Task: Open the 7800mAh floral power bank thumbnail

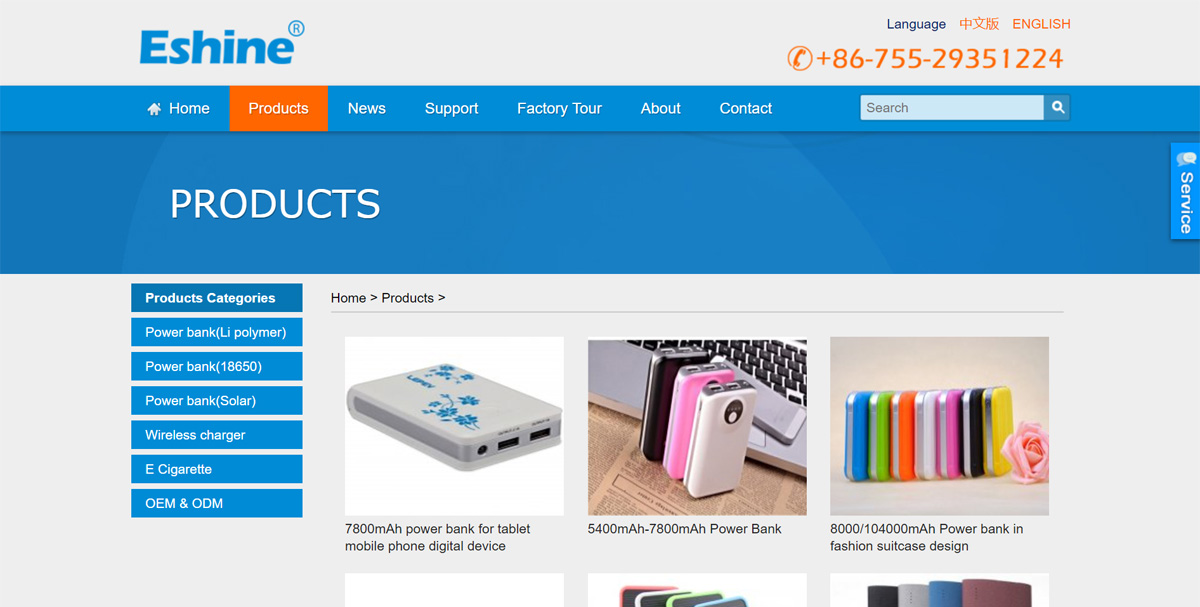Action: 454,426
